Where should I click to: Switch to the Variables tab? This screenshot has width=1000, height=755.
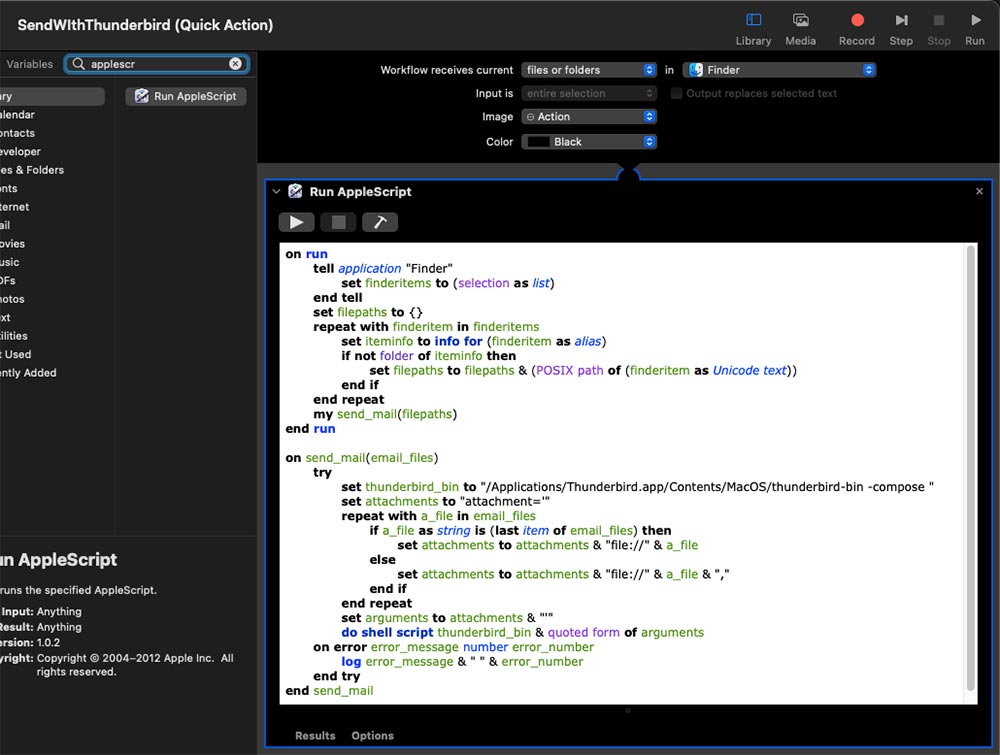[29, 64]
